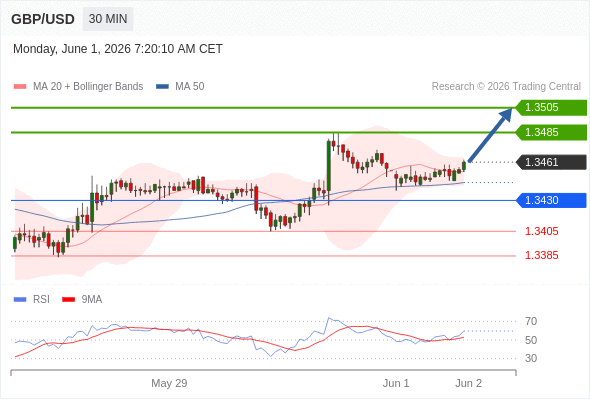
Task: Click the 'Jun 2' time axis label
Action: click(x=468, y=383)
